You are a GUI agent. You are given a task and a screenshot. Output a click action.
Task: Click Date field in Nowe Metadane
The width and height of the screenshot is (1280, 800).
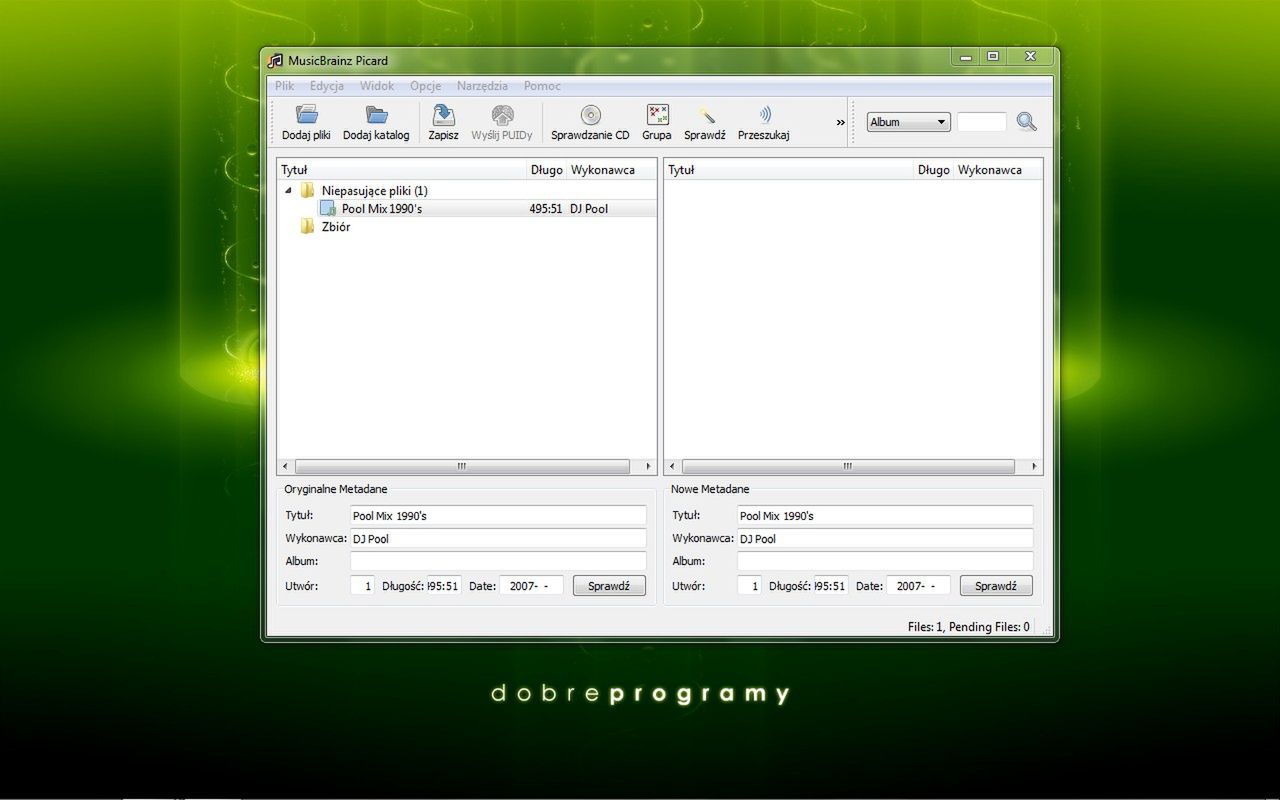point(918,586)
